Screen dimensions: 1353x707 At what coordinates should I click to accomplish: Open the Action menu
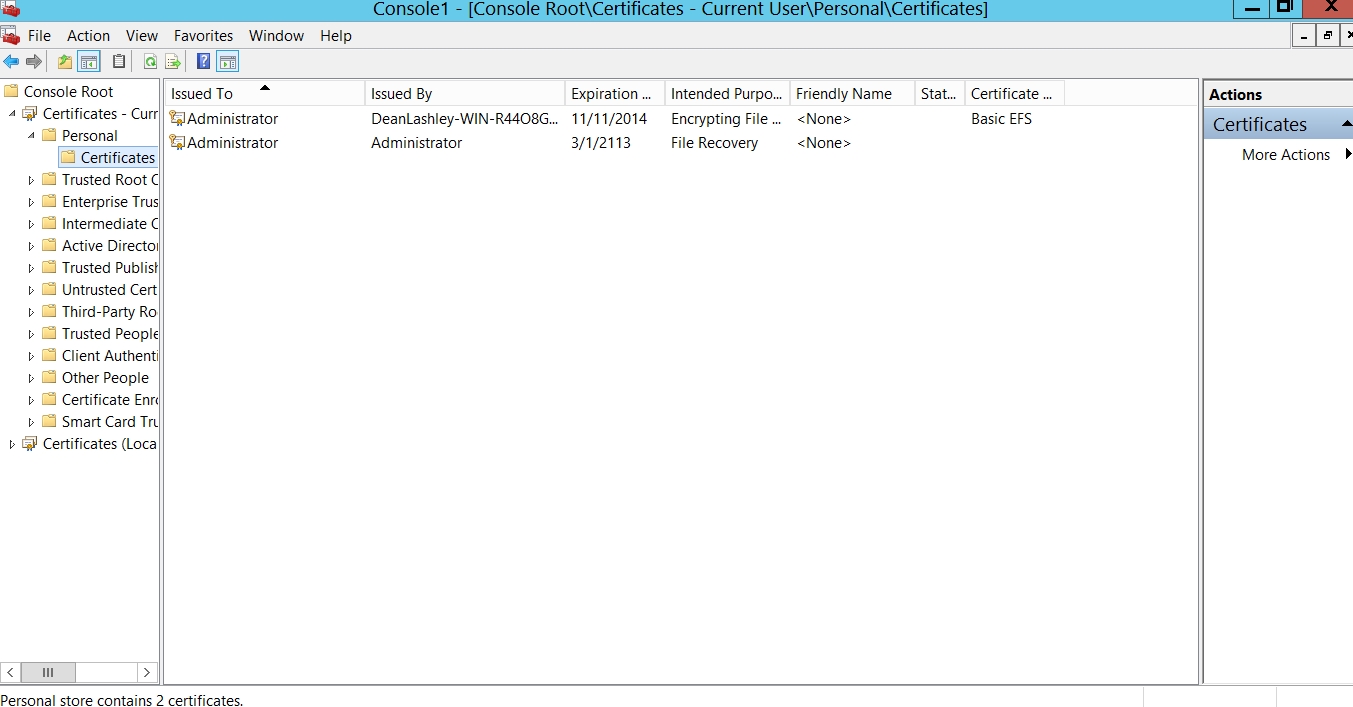(x=88, y=36)
